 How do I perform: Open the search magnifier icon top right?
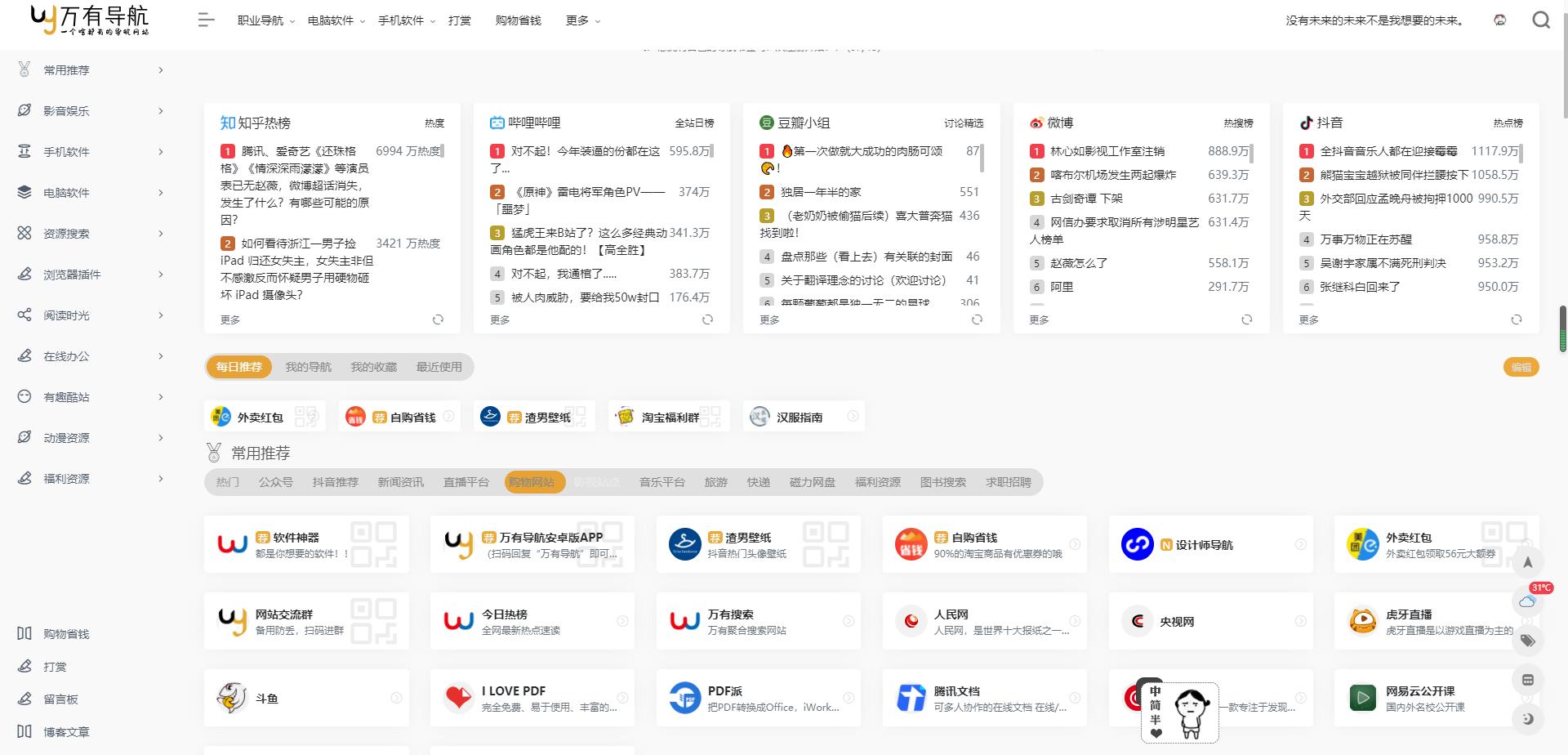coord(1541,20)
